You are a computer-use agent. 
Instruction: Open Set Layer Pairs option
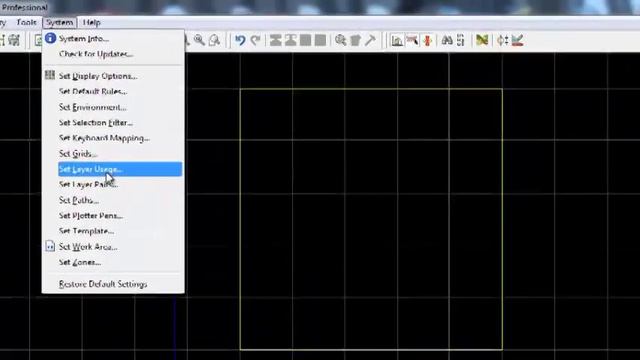click(113, 184)
